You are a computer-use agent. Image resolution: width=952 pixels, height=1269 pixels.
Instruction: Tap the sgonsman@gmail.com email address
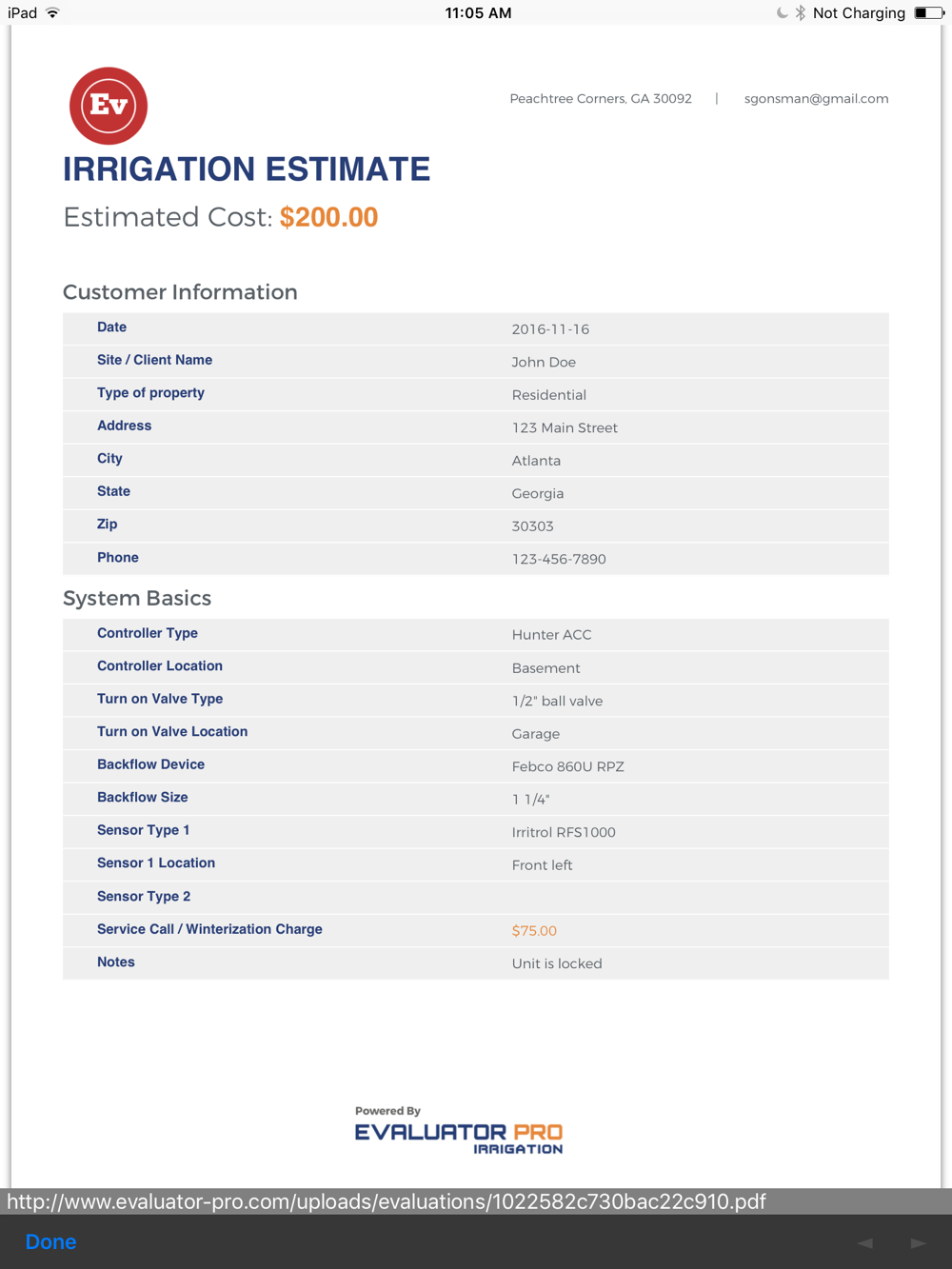[x=816, y=98]
